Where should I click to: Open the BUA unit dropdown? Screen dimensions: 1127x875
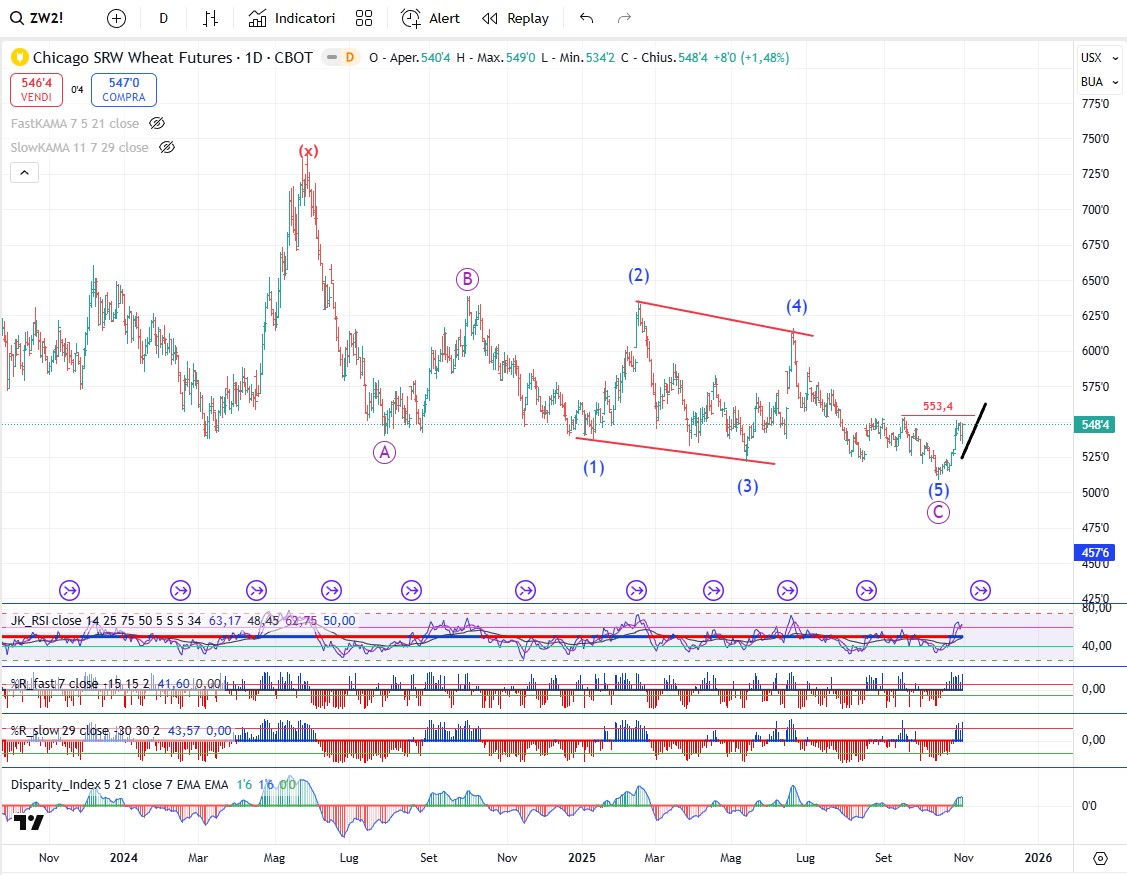click(x=1091, y=81)
